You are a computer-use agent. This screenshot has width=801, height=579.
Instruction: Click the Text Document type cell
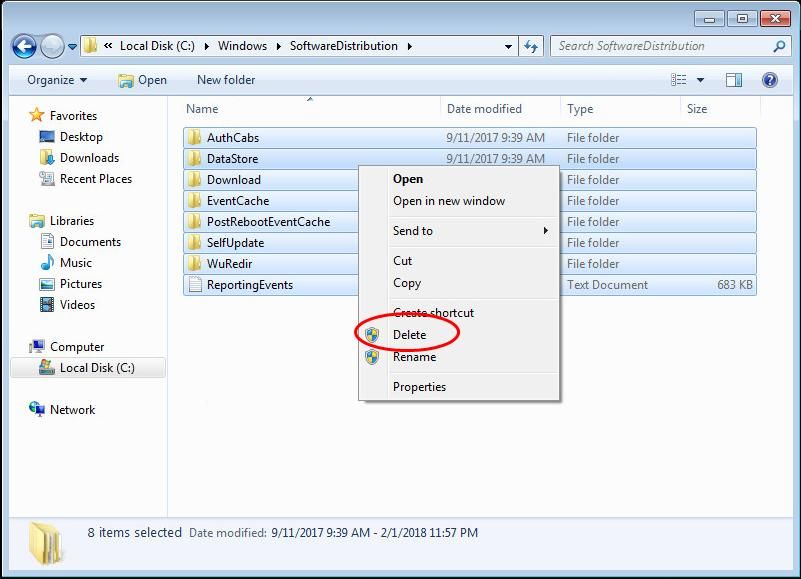(x=607, y=285)
